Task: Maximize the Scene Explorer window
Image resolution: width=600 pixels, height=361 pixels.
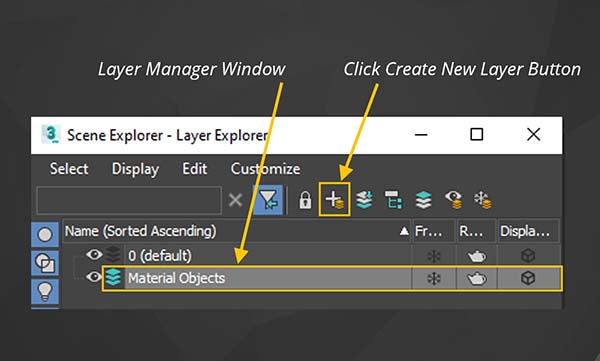Action: pos(476,135)
